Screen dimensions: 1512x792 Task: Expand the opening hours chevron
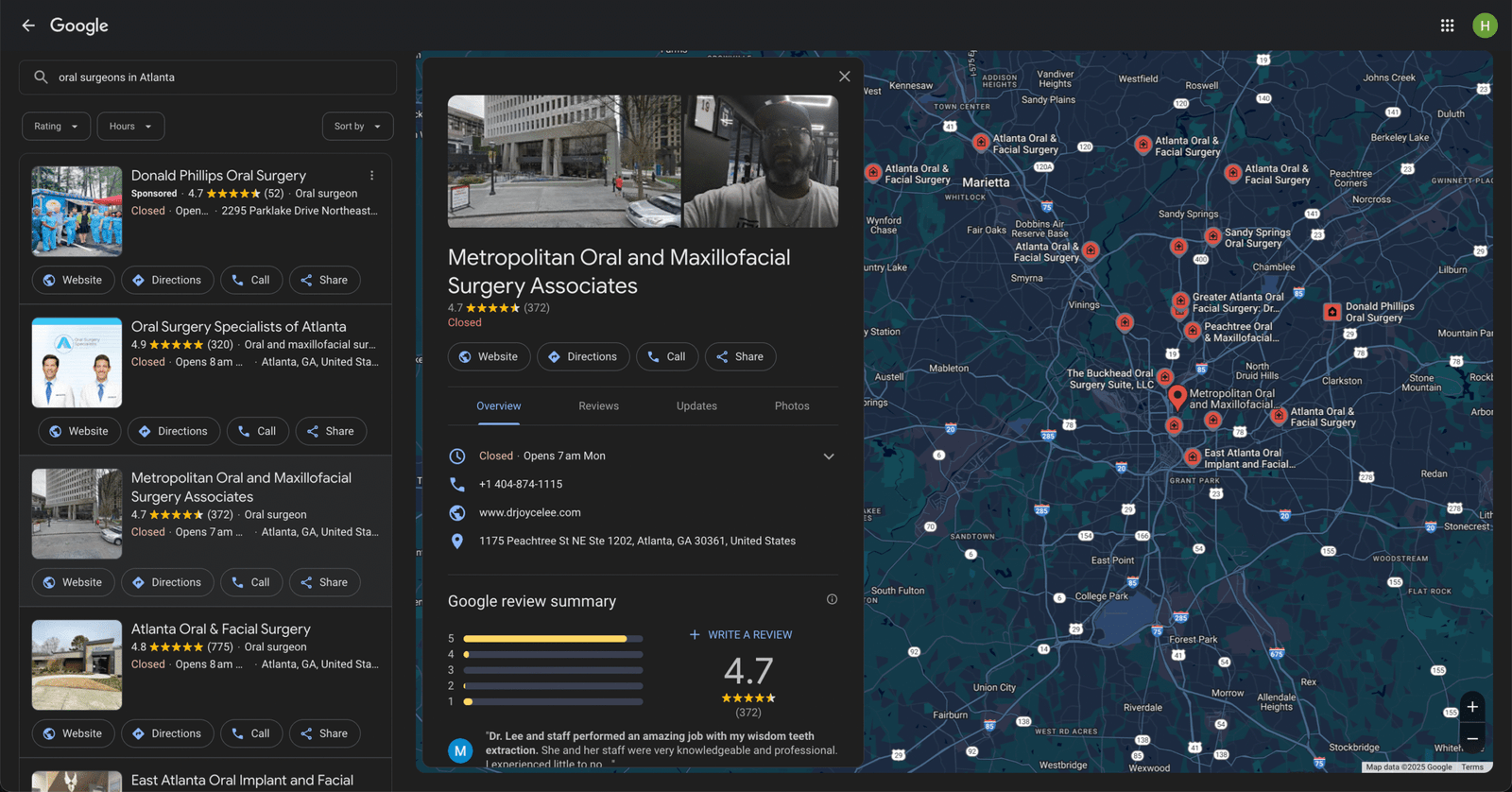coord(829,456)
